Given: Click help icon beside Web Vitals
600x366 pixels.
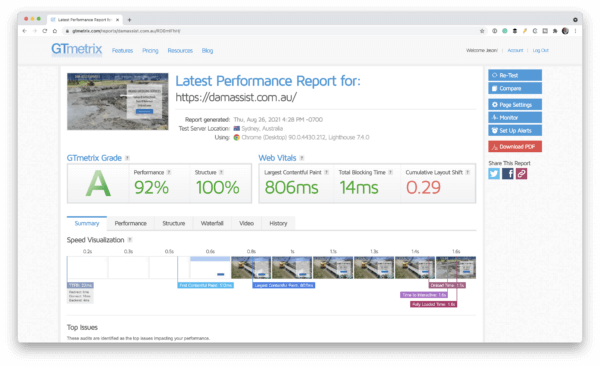Looking at the screenshot, I should [302, 158].
